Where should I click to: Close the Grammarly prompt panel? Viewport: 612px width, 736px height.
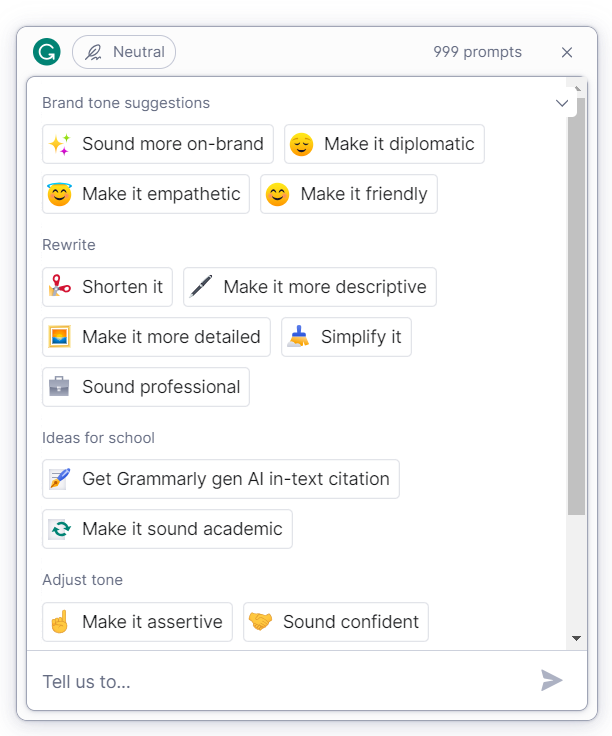567,52
